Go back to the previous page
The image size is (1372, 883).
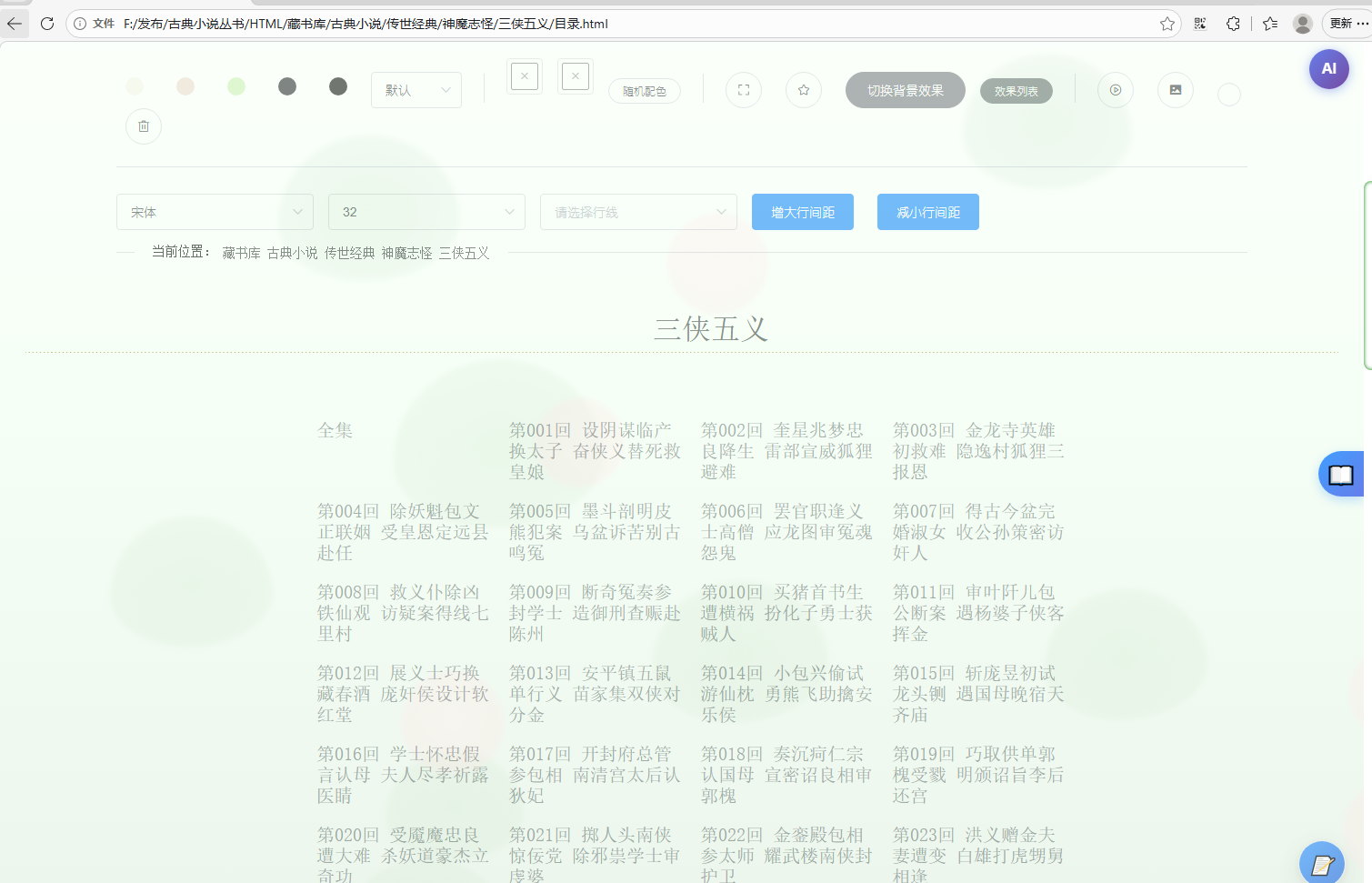[15, 24]
